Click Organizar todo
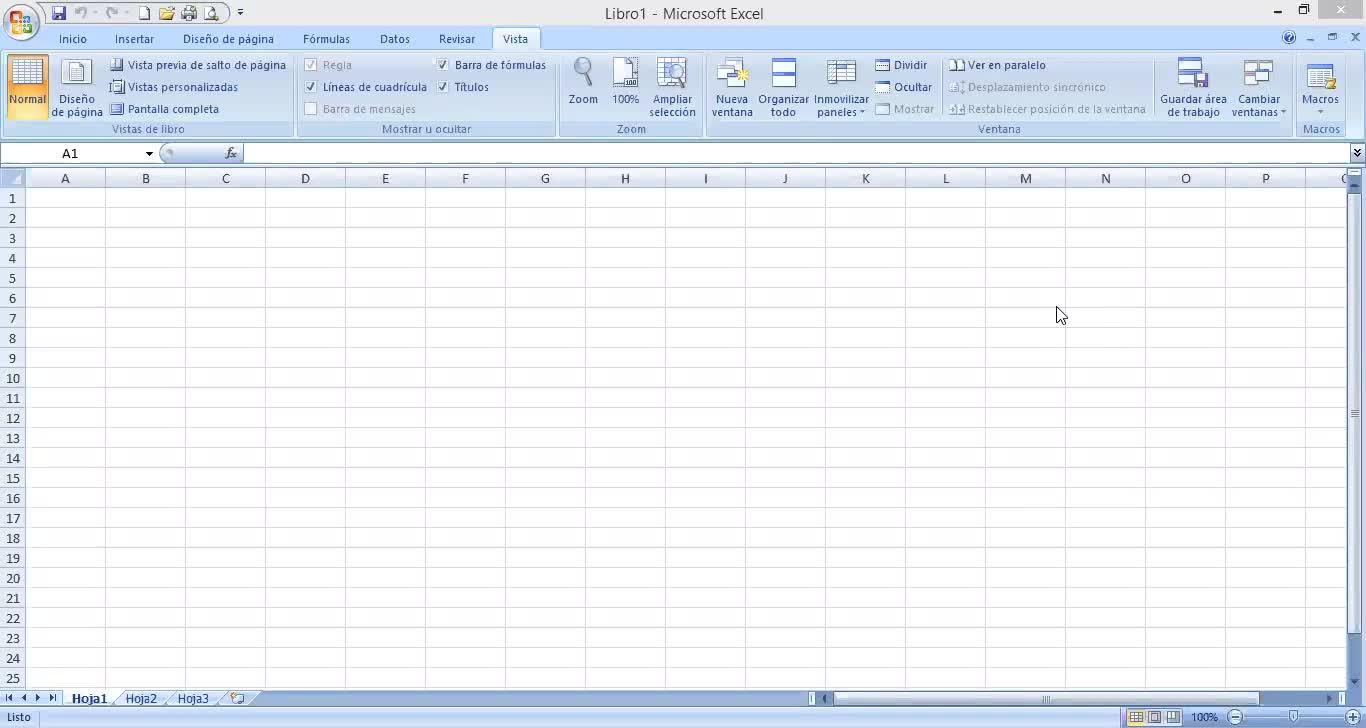The image size is (1366, 728). coord(783,87)
